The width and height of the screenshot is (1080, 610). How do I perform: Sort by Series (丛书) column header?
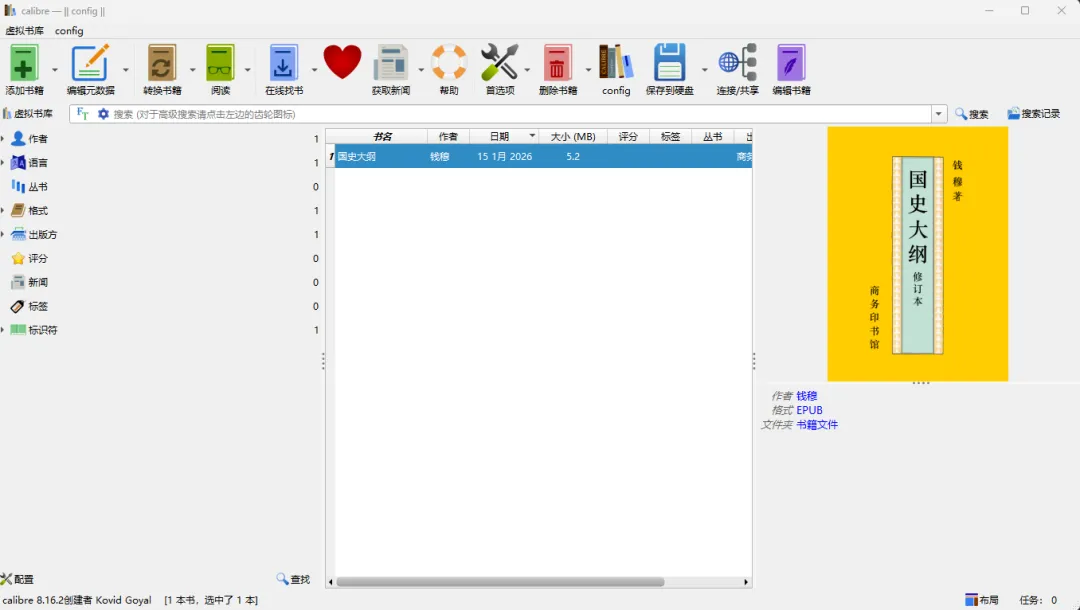click(x=713, y=136)
